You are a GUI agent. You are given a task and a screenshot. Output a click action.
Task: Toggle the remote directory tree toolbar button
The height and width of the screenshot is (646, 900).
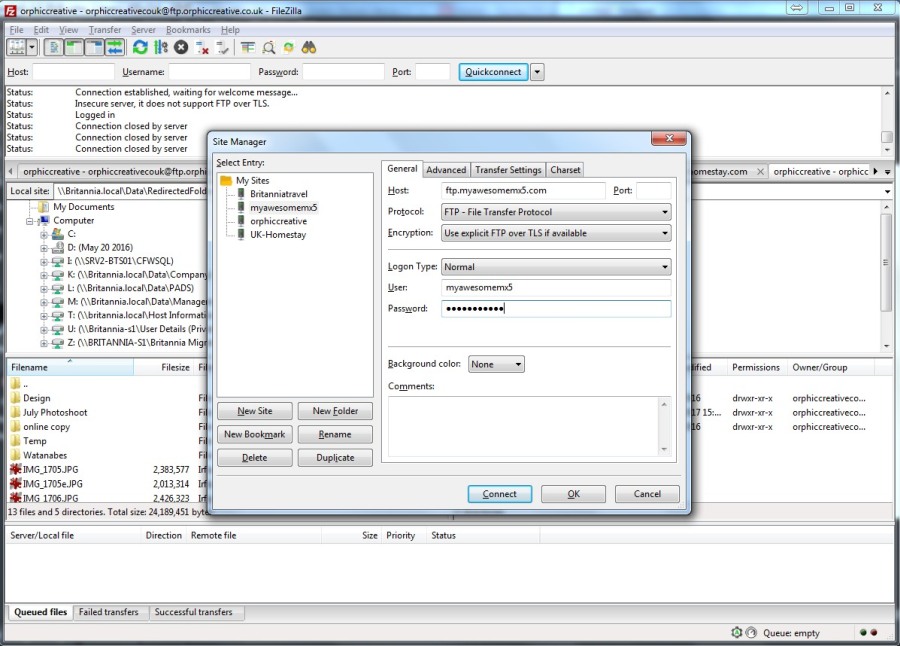(94, 48)
